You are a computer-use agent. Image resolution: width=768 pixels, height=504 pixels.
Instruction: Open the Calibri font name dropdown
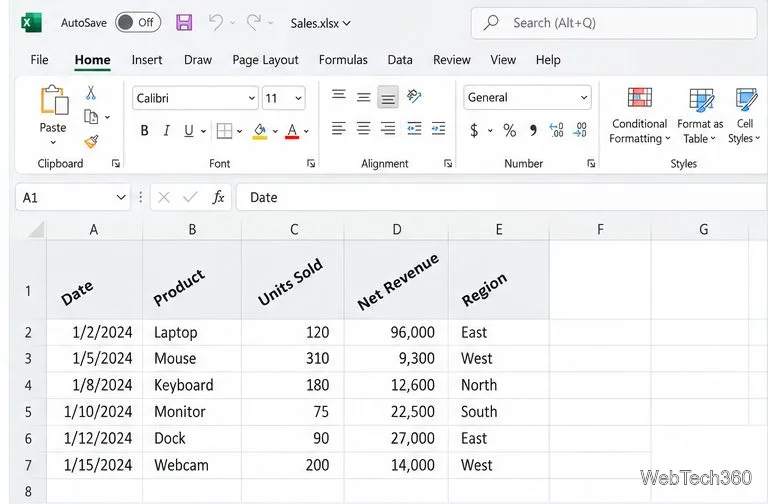click(x=195, y=98)
